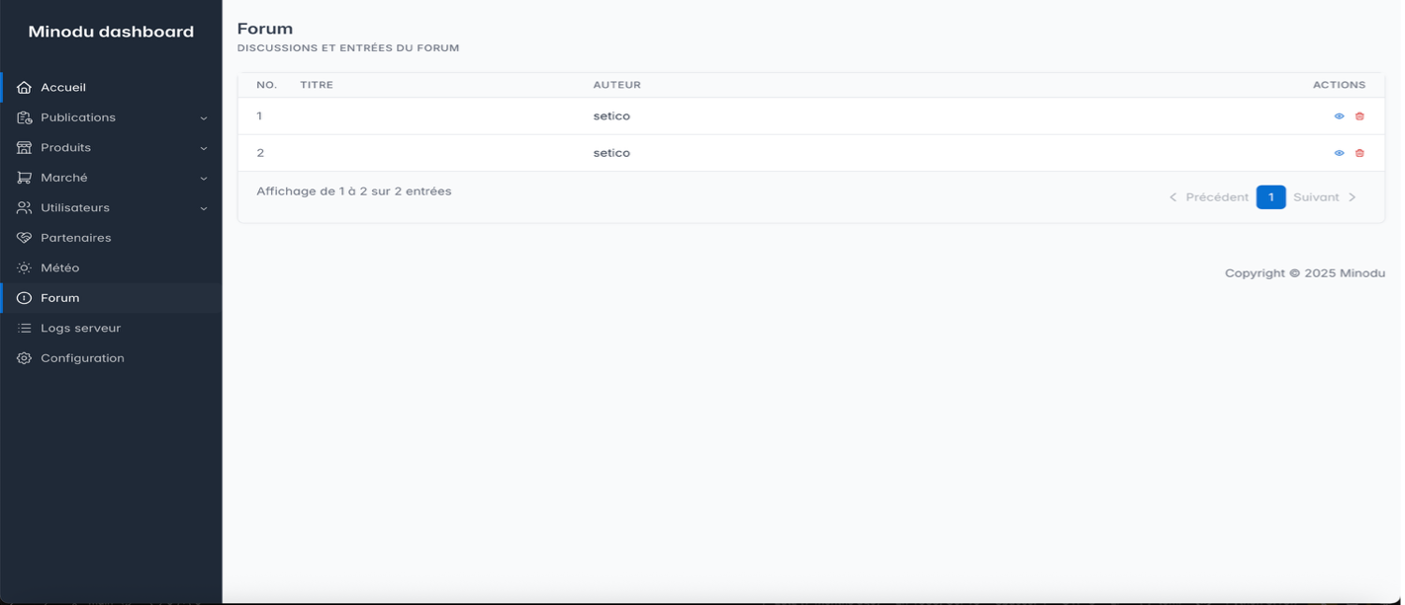View forum entry number 2 via eye icon

click(1339, 153)
